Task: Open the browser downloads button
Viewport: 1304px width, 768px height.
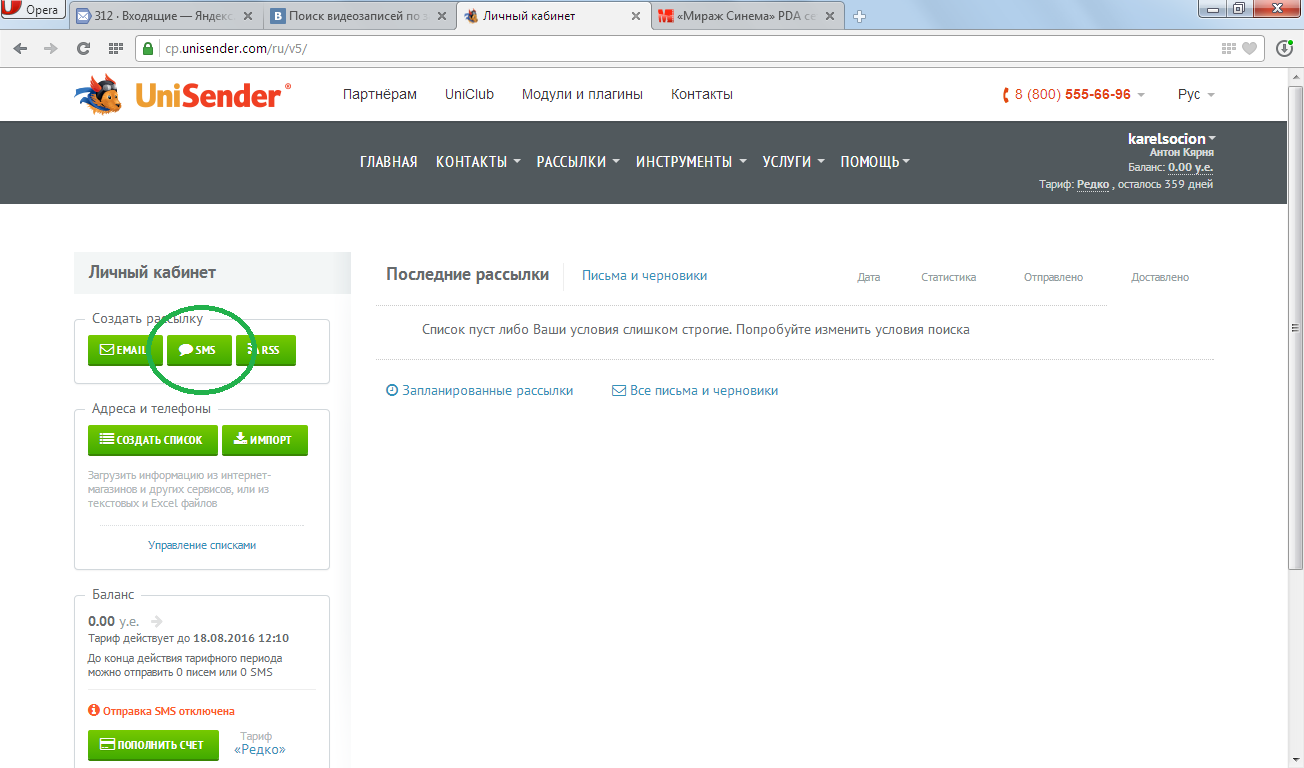Action: [1285, 48]
